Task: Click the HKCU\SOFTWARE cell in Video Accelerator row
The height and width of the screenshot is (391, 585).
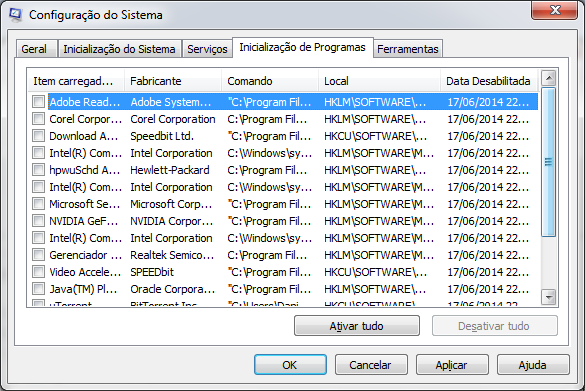Action: [375, 272]
